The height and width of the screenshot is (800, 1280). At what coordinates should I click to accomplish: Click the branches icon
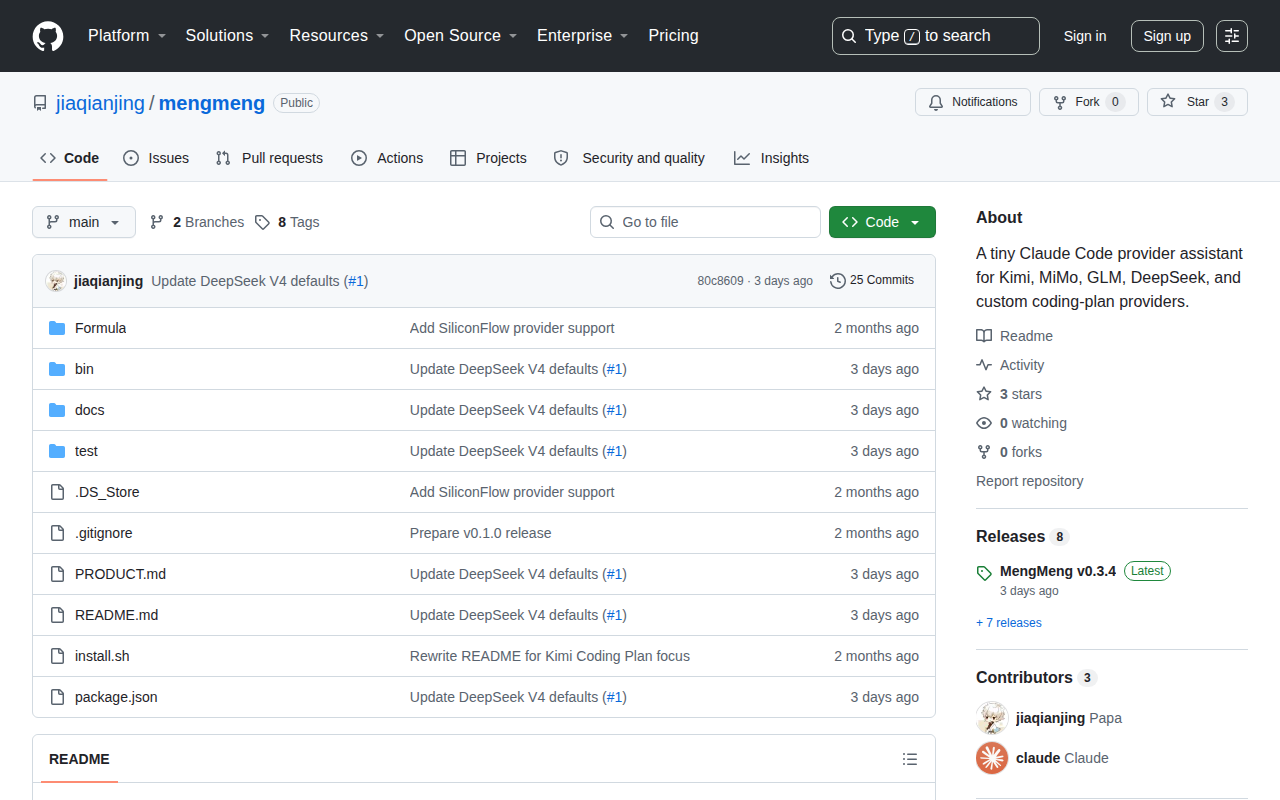pyautogui.click(x=157, y=222)
